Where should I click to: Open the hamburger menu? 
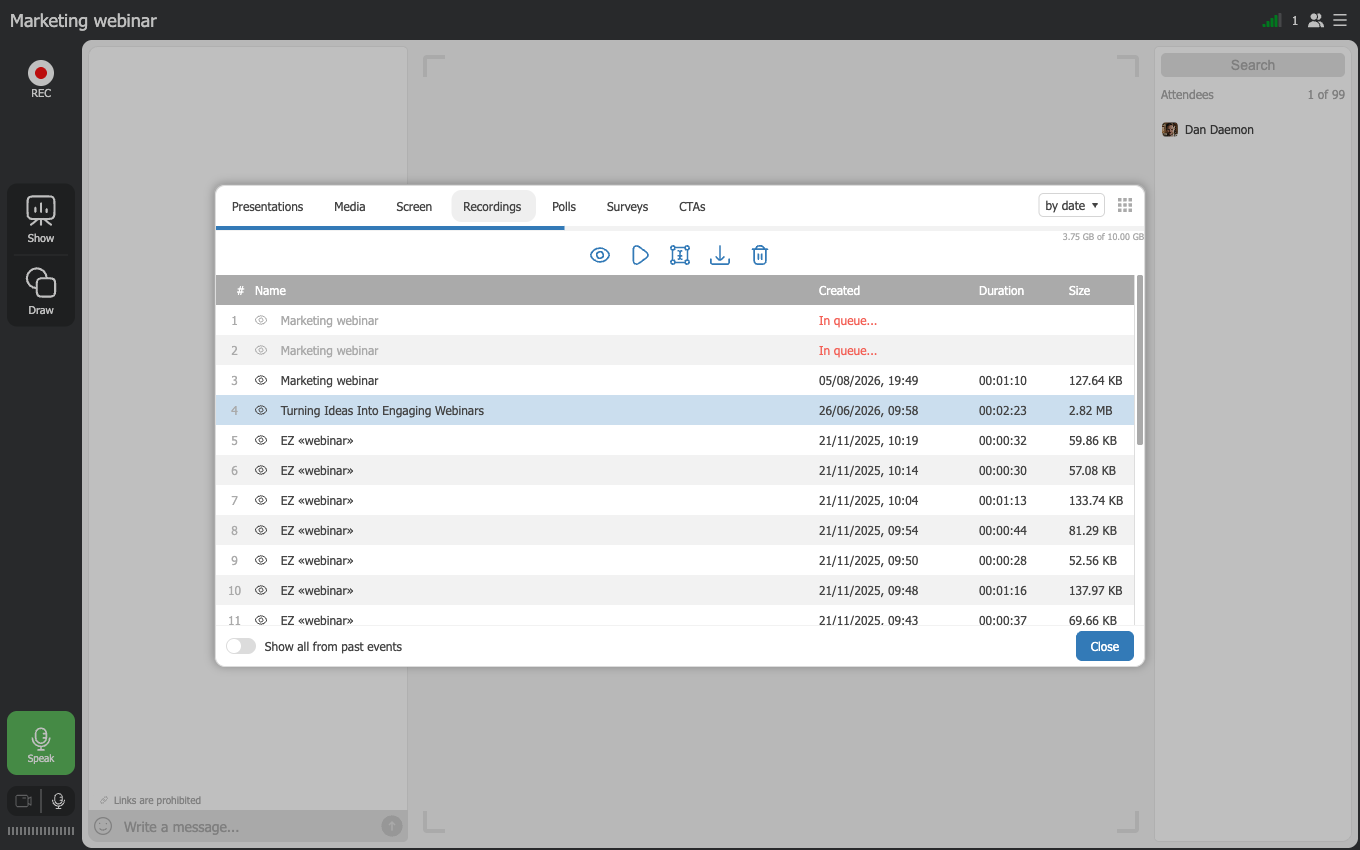1340,20
